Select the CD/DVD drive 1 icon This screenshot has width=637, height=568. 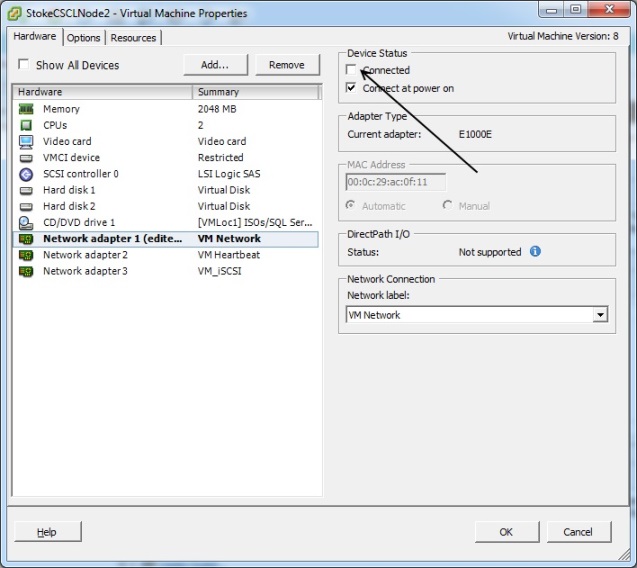(x=26, y=223)
